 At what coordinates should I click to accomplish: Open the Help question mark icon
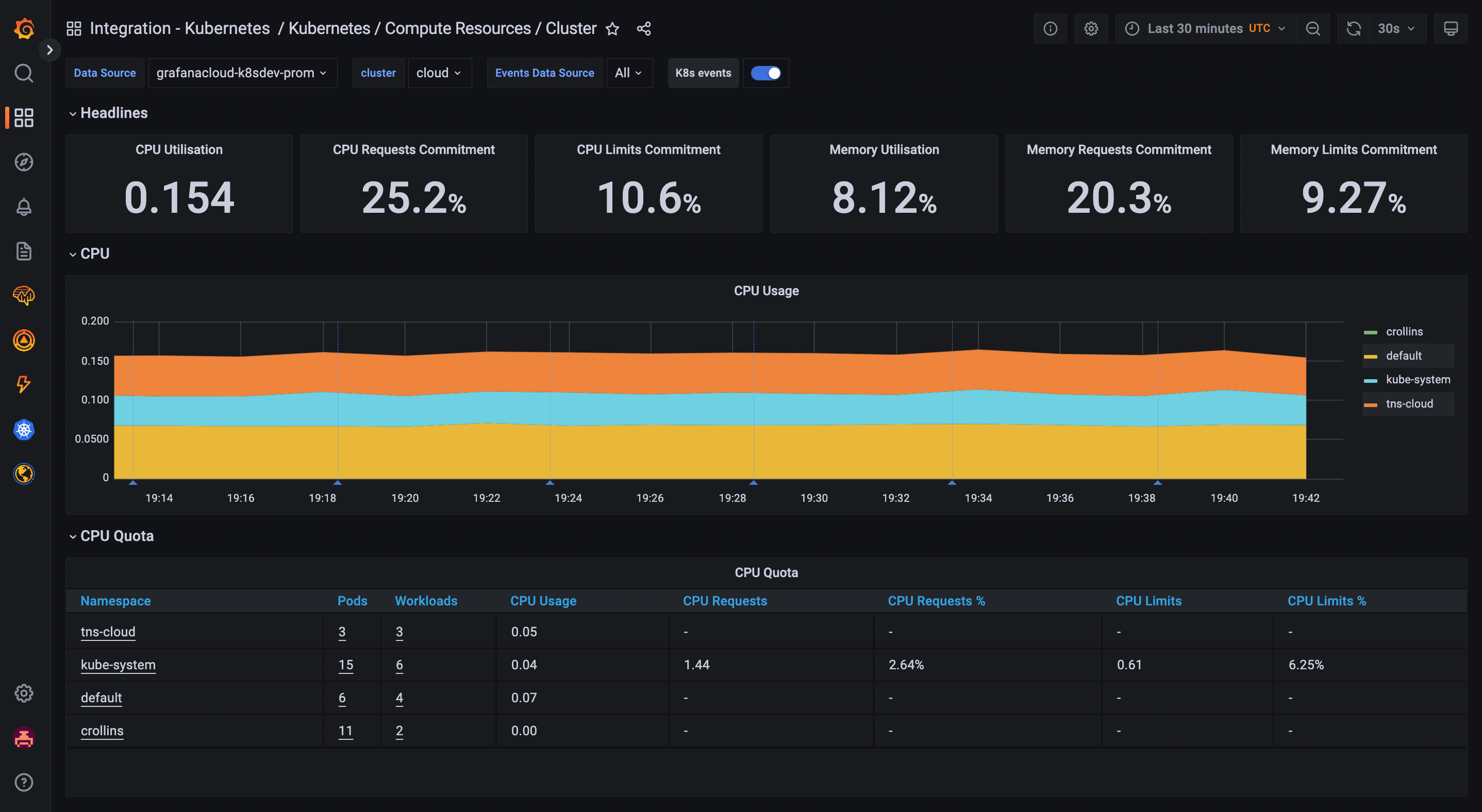pos(24,782)
